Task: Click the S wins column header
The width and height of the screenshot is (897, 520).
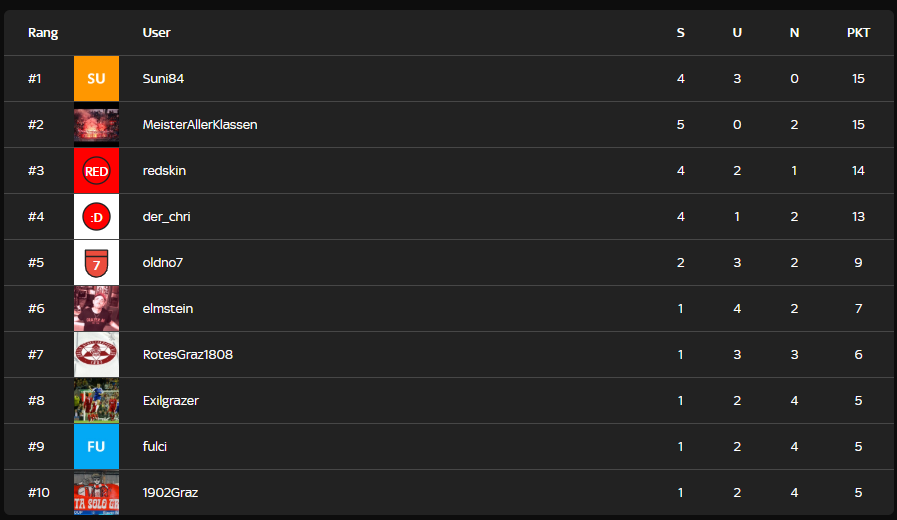Action: (x=681, y=33)
